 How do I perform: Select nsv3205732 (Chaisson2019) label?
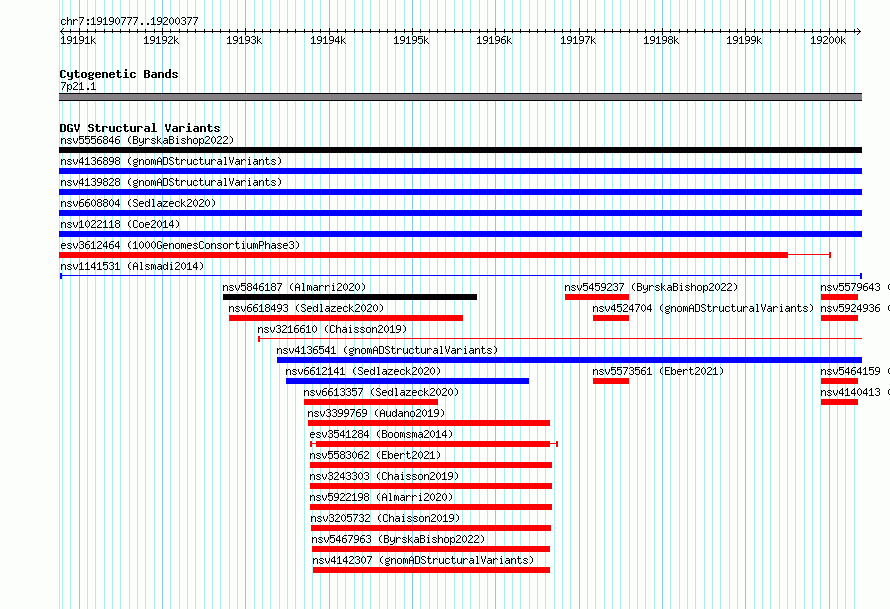(385, 518)
